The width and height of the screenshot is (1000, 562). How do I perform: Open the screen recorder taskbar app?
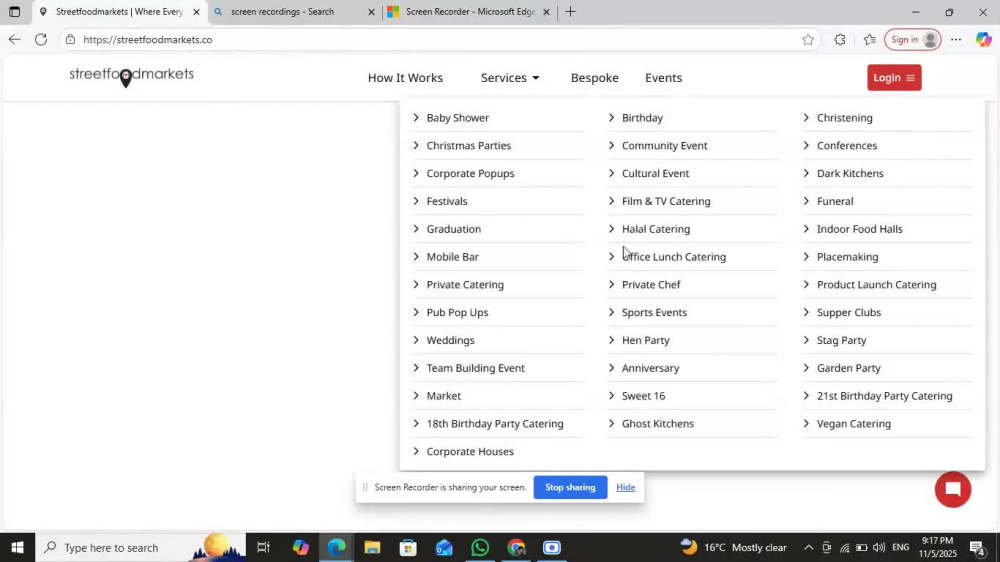click(552, 547)
